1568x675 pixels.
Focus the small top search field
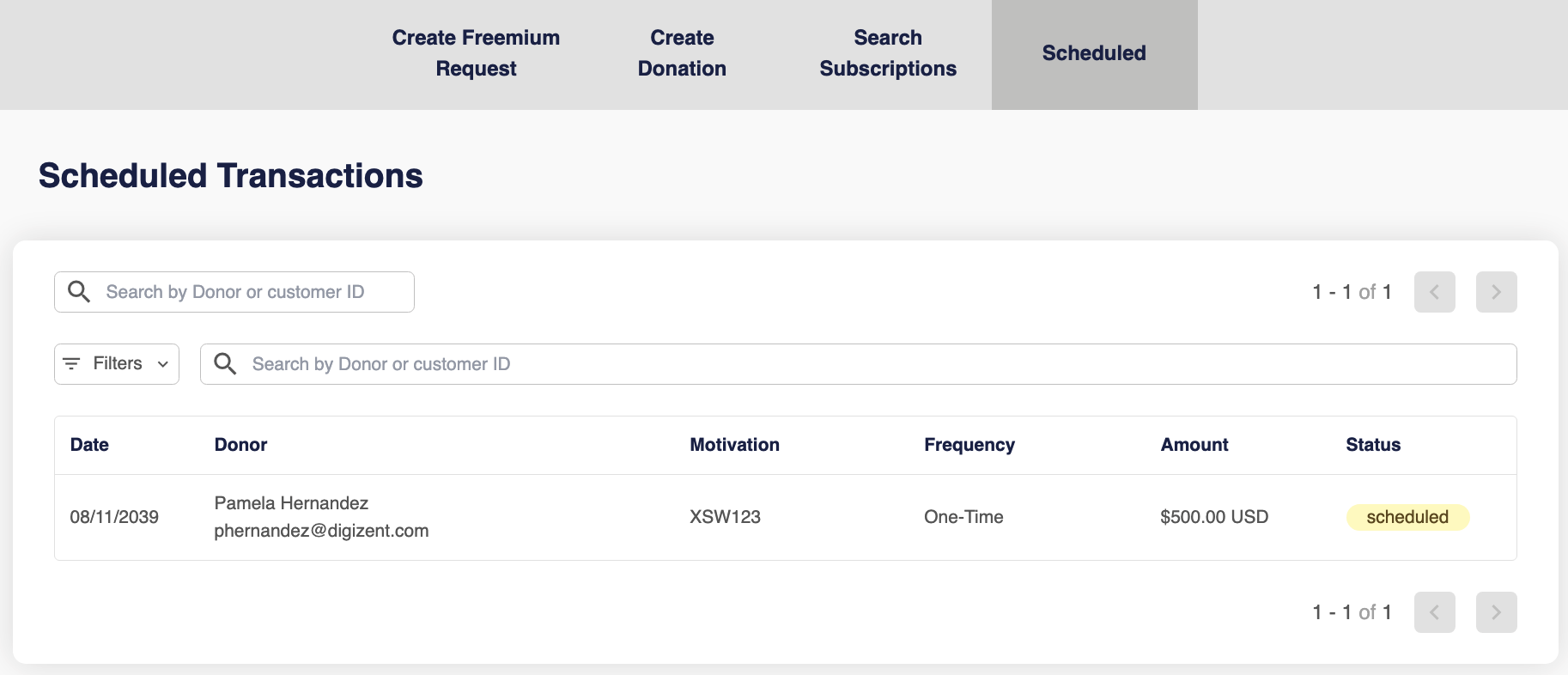pyautogui.click(x=249, y=292)
